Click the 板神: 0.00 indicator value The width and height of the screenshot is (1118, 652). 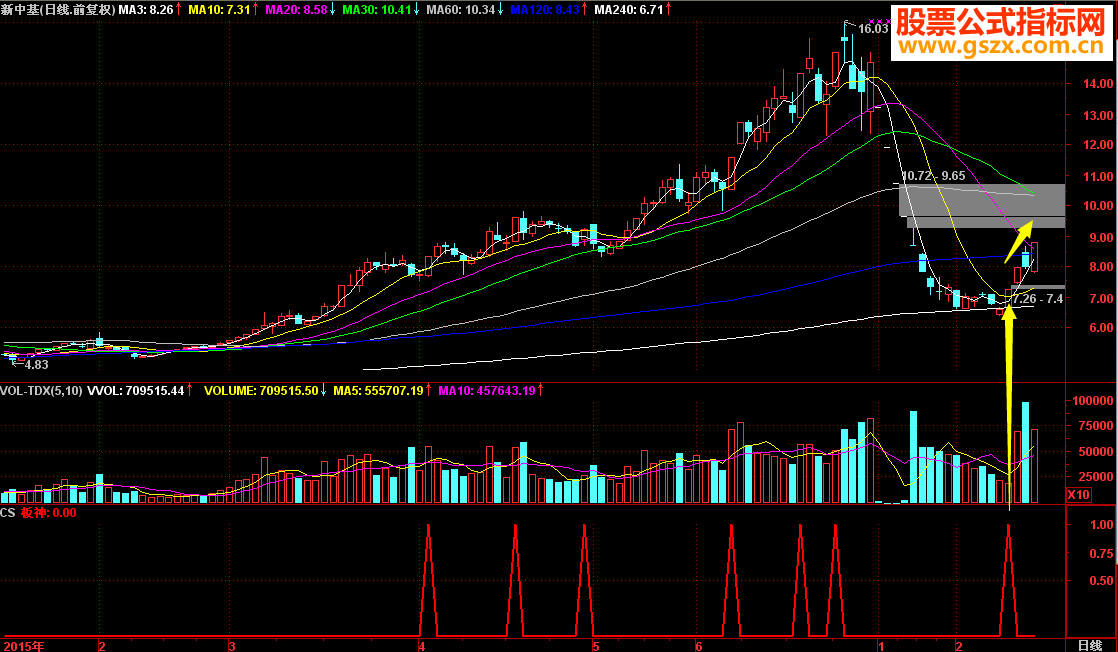[48, 512]
